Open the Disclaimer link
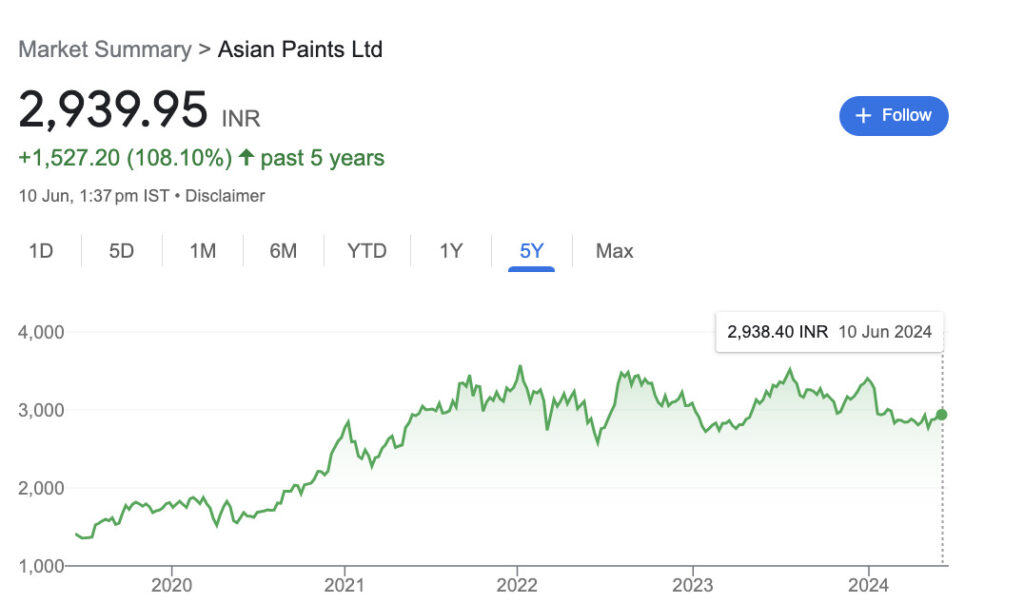This screenshot has width=1024, height=603. pos(226,196)
